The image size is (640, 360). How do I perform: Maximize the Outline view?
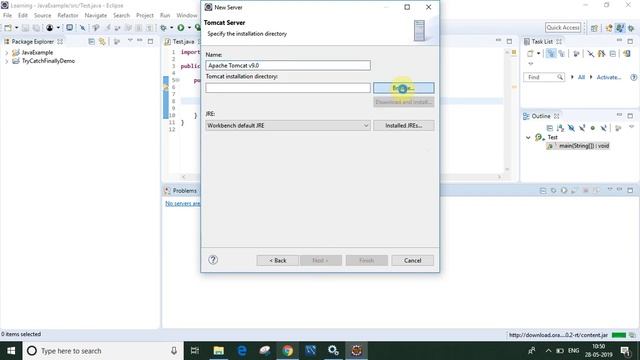pos(630,116)
